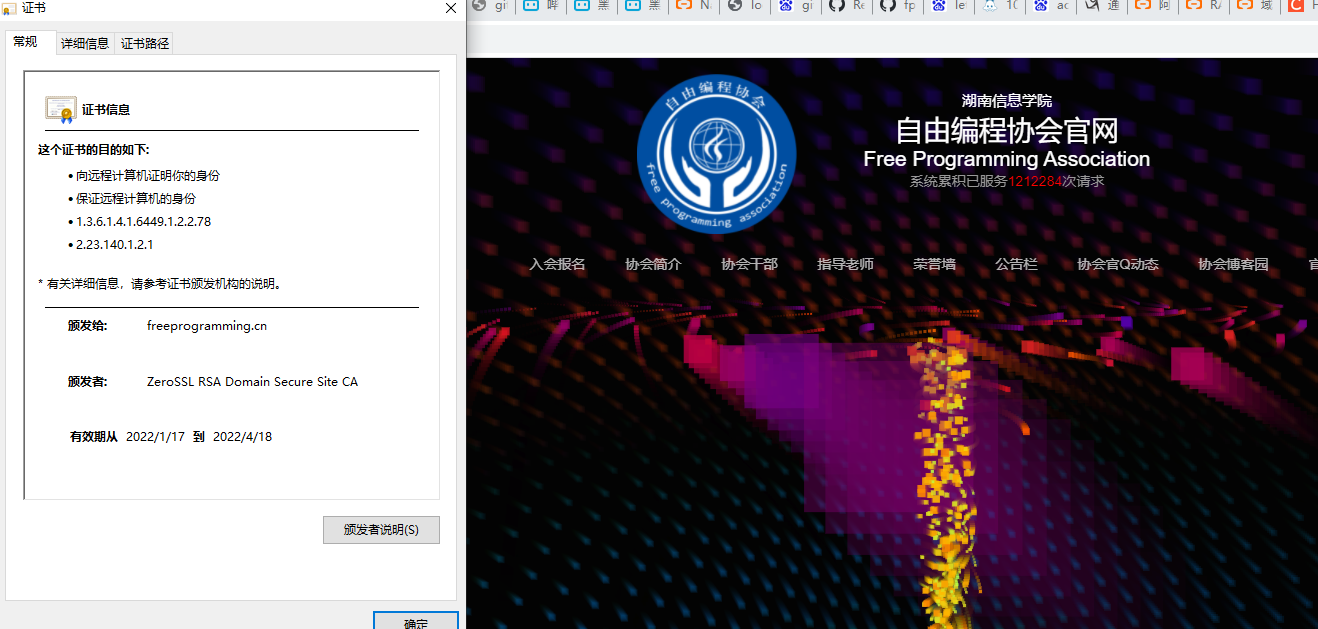
Task: Switch to the Baidu paw tab labeled ac
Action: [x=1053, y=6]
